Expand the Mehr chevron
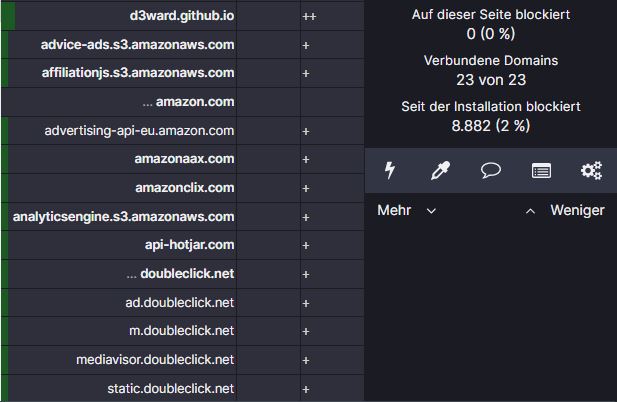The height and width of the screenshot is (402, 617). click(x=431, y=211)
